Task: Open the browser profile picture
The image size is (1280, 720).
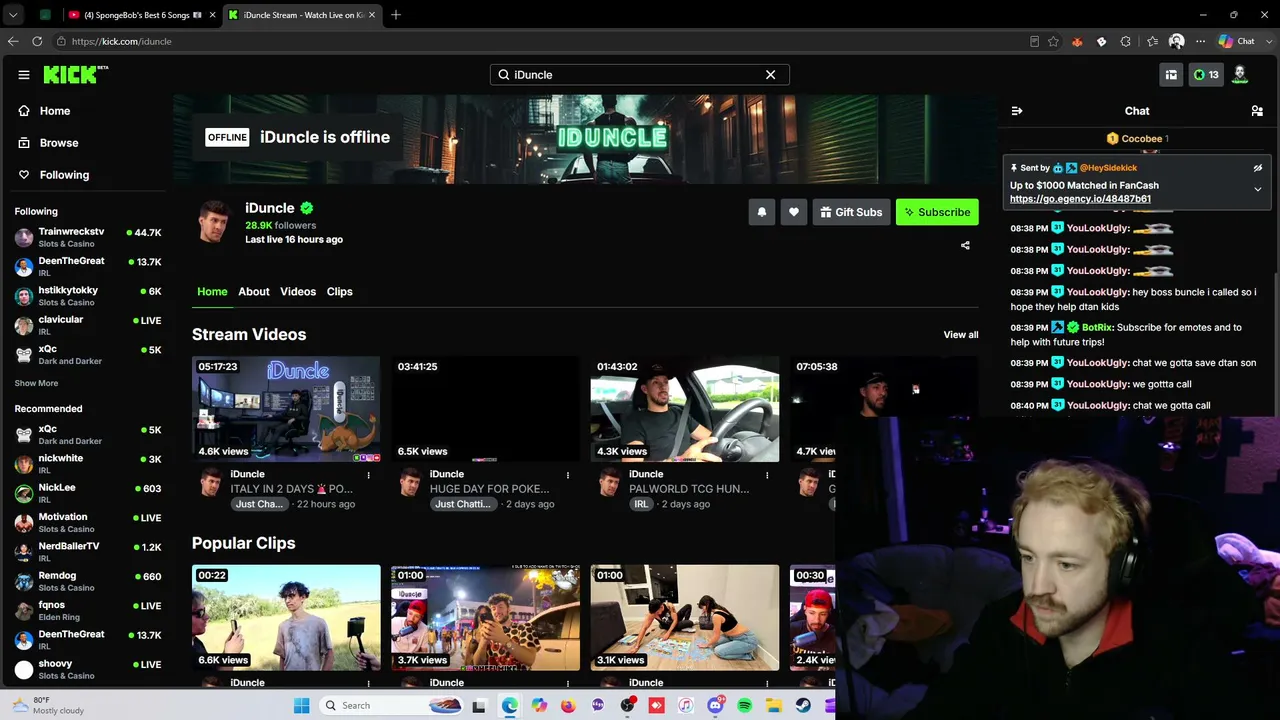Action: [x=1176, y=41]
